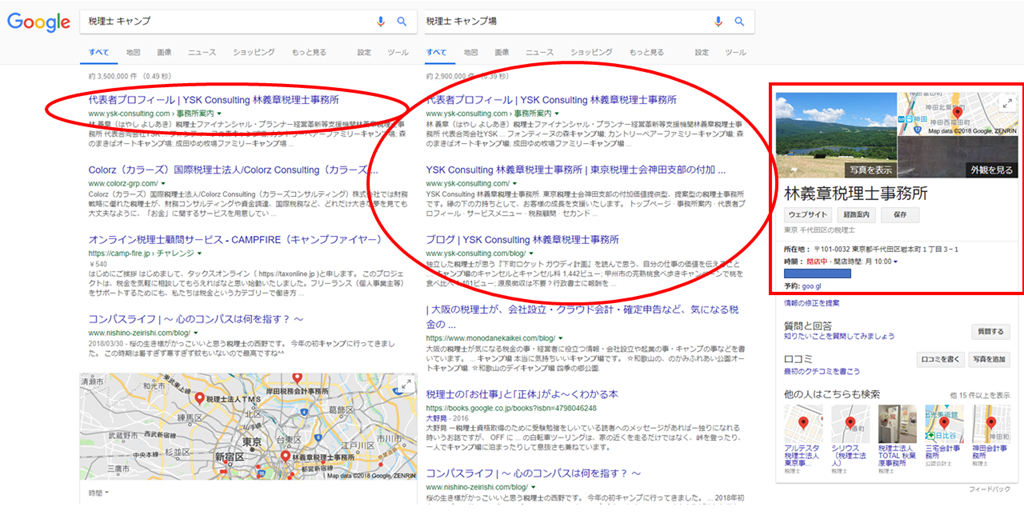Viewport: 1024px width, 515px height.
Task: Click the 岸田税務会計事務所 map pin
Action: pos(297,379)
